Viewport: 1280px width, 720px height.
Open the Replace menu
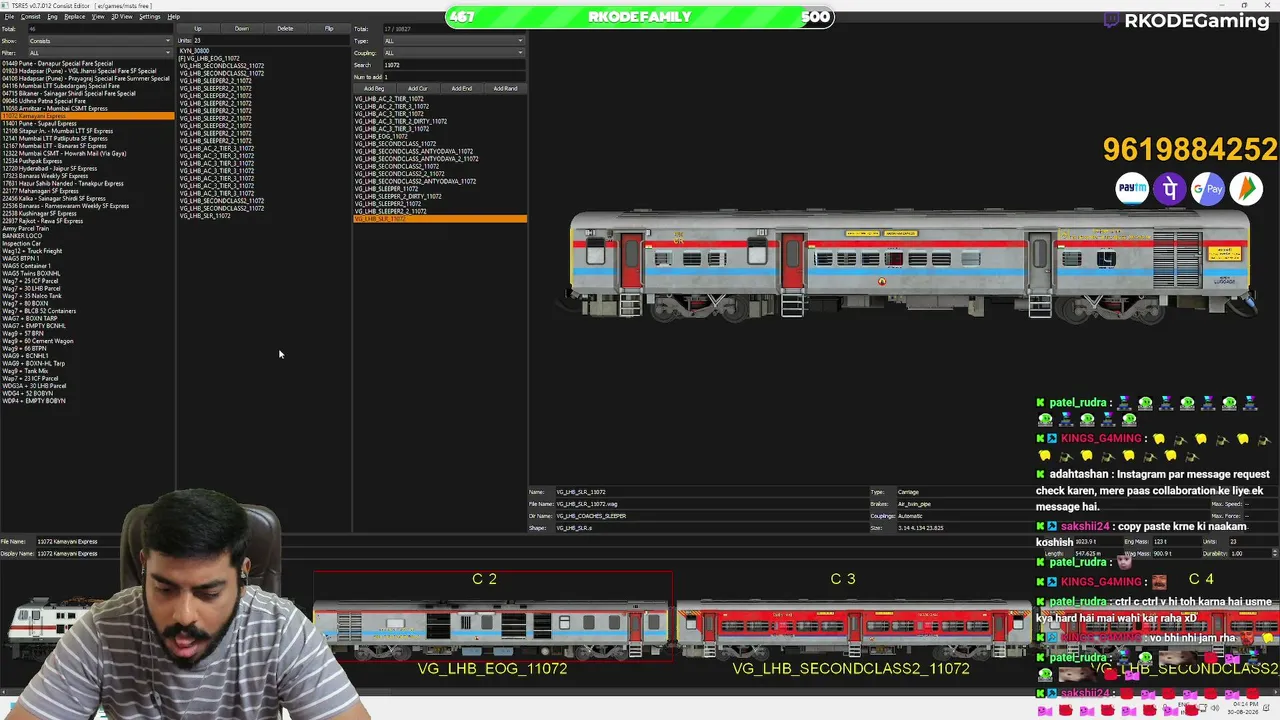(74, 17)
